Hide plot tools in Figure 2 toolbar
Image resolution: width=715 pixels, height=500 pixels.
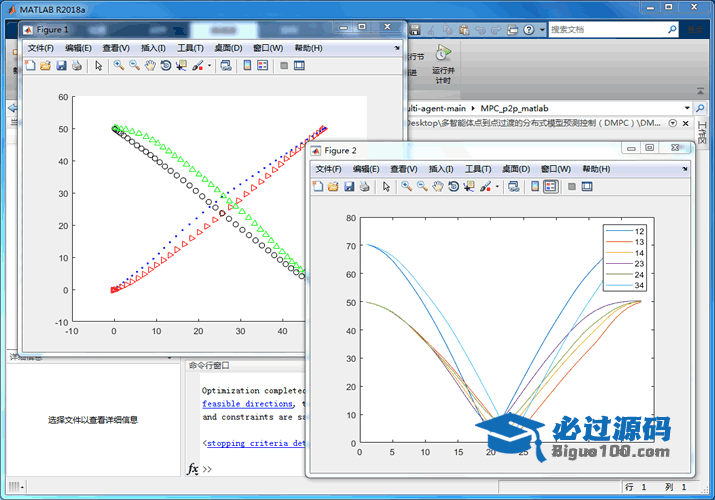click(571, 186)
